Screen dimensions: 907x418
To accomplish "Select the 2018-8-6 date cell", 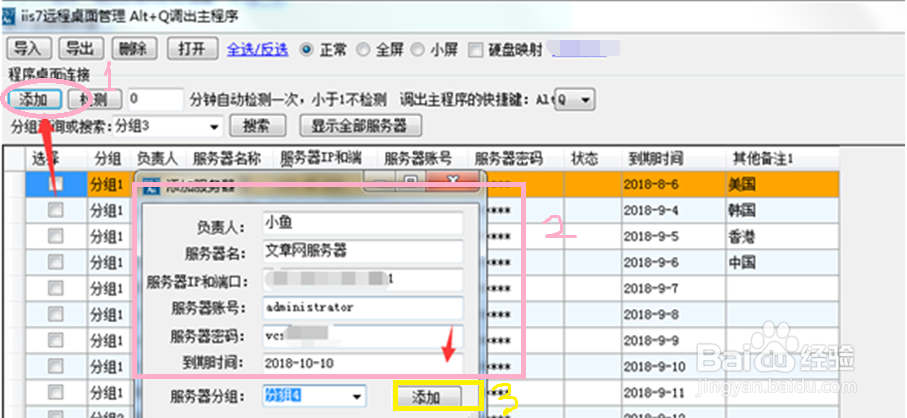I will click(x=673, y=184).
